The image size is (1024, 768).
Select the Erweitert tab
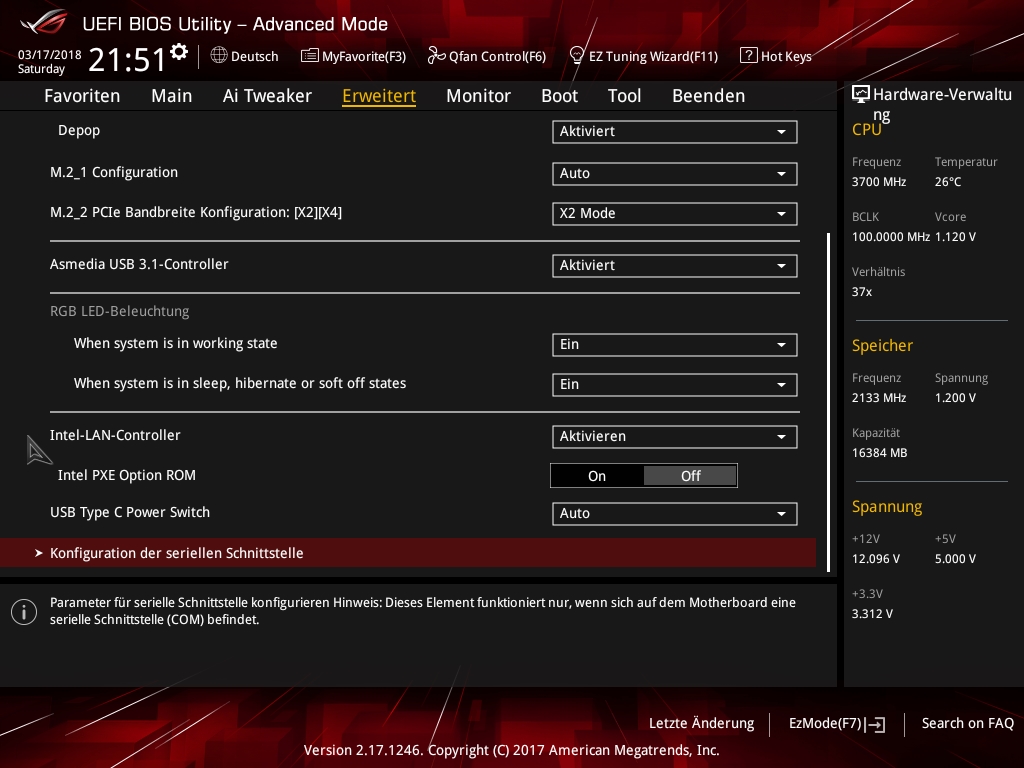379,96
